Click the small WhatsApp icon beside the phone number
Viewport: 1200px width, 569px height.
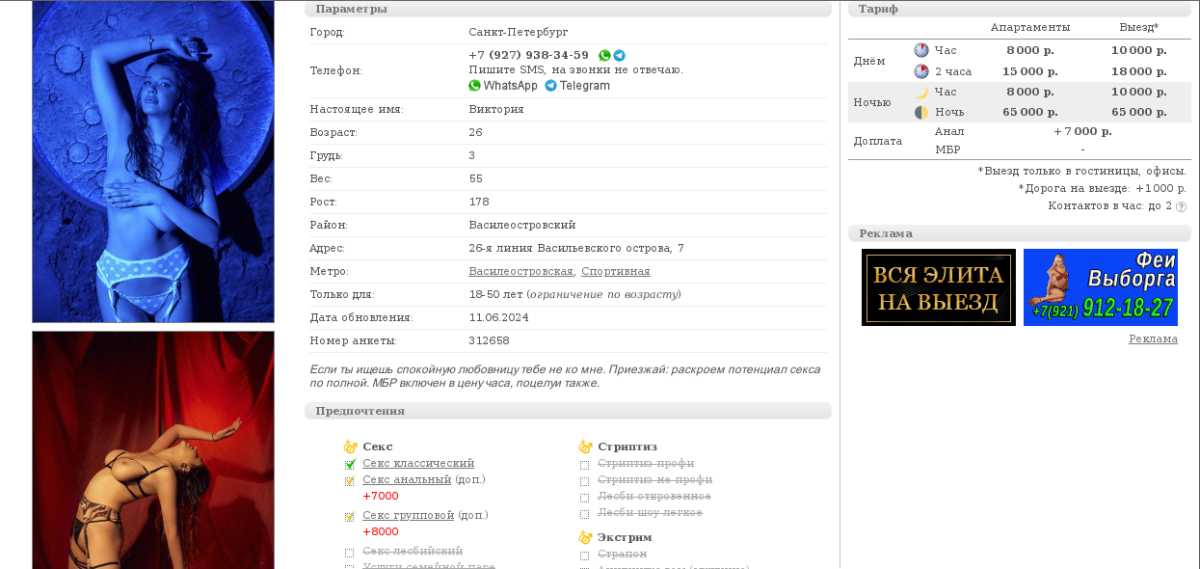[x=604, y=56]
